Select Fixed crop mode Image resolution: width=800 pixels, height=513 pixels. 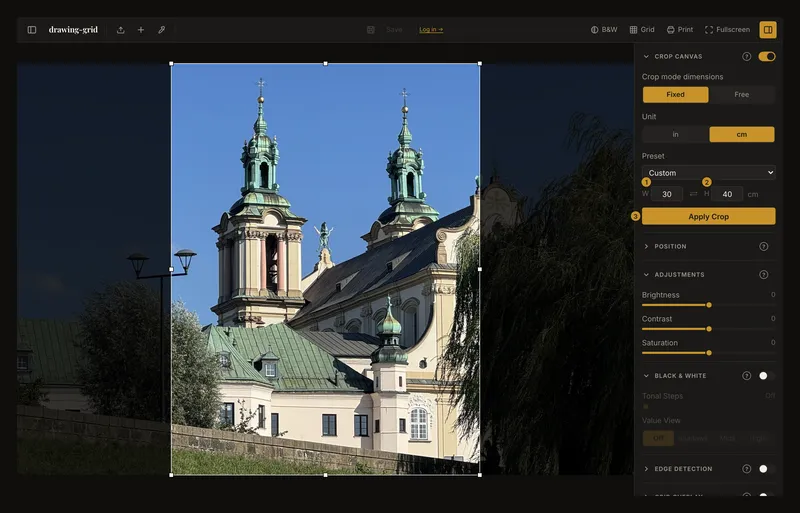675,94
